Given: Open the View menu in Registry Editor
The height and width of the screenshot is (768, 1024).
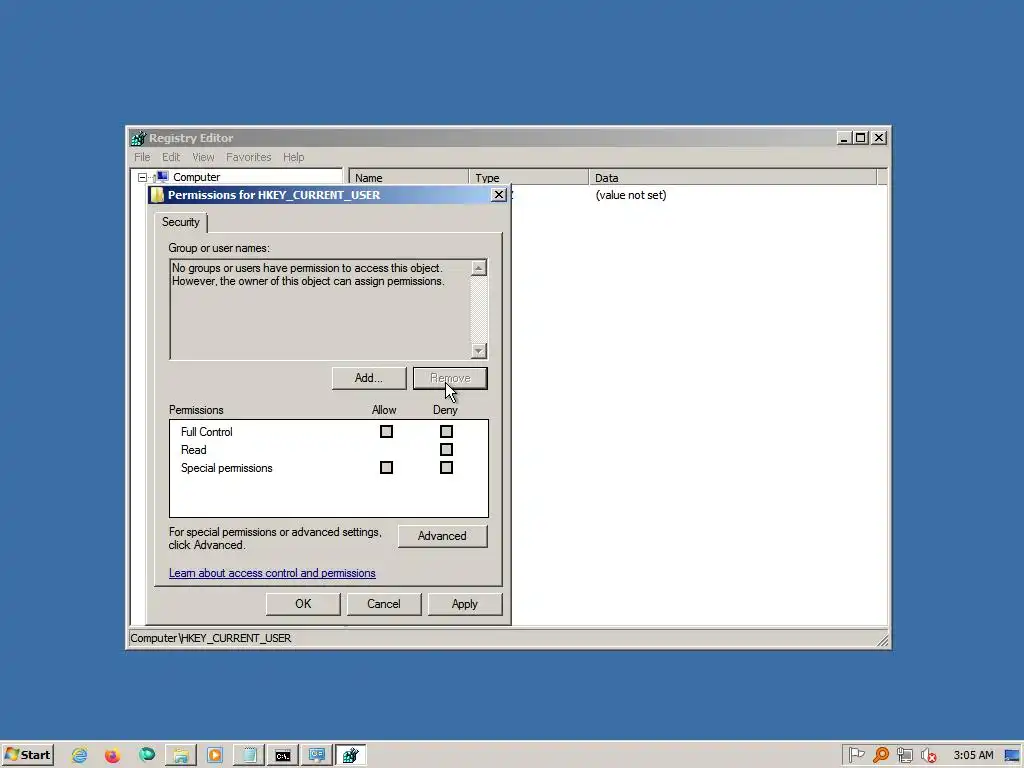Looking at the screenshot, I should 203,157.
